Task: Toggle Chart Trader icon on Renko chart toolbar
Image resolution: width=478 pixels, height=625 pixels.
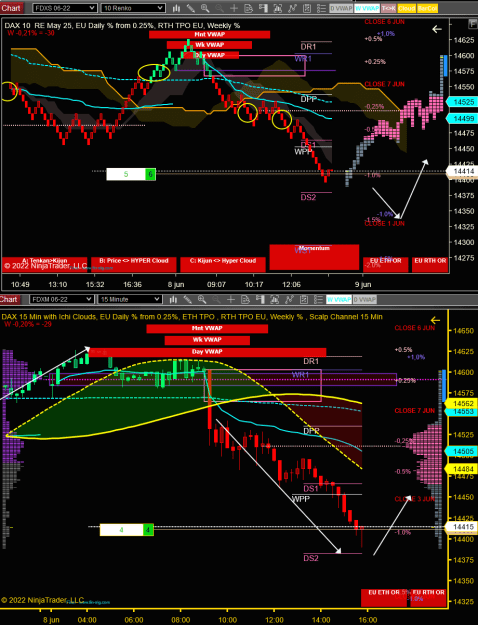Action: (x=263, y=8)
